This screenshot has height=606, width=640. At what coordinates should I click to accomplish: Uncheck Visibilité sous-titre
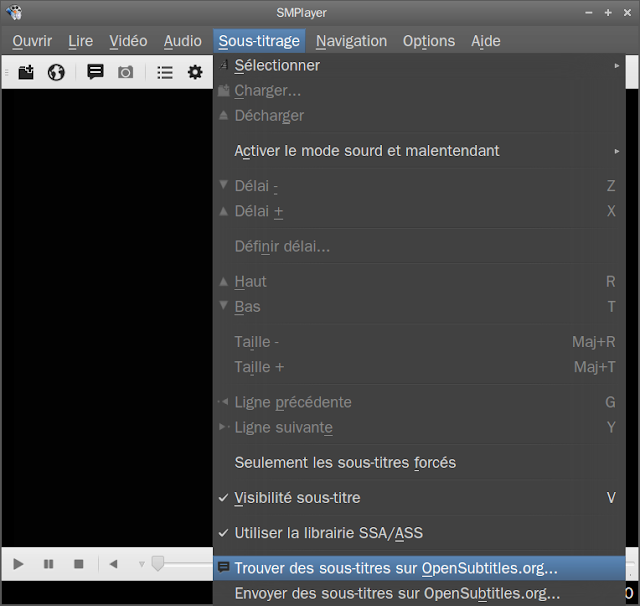419,498
